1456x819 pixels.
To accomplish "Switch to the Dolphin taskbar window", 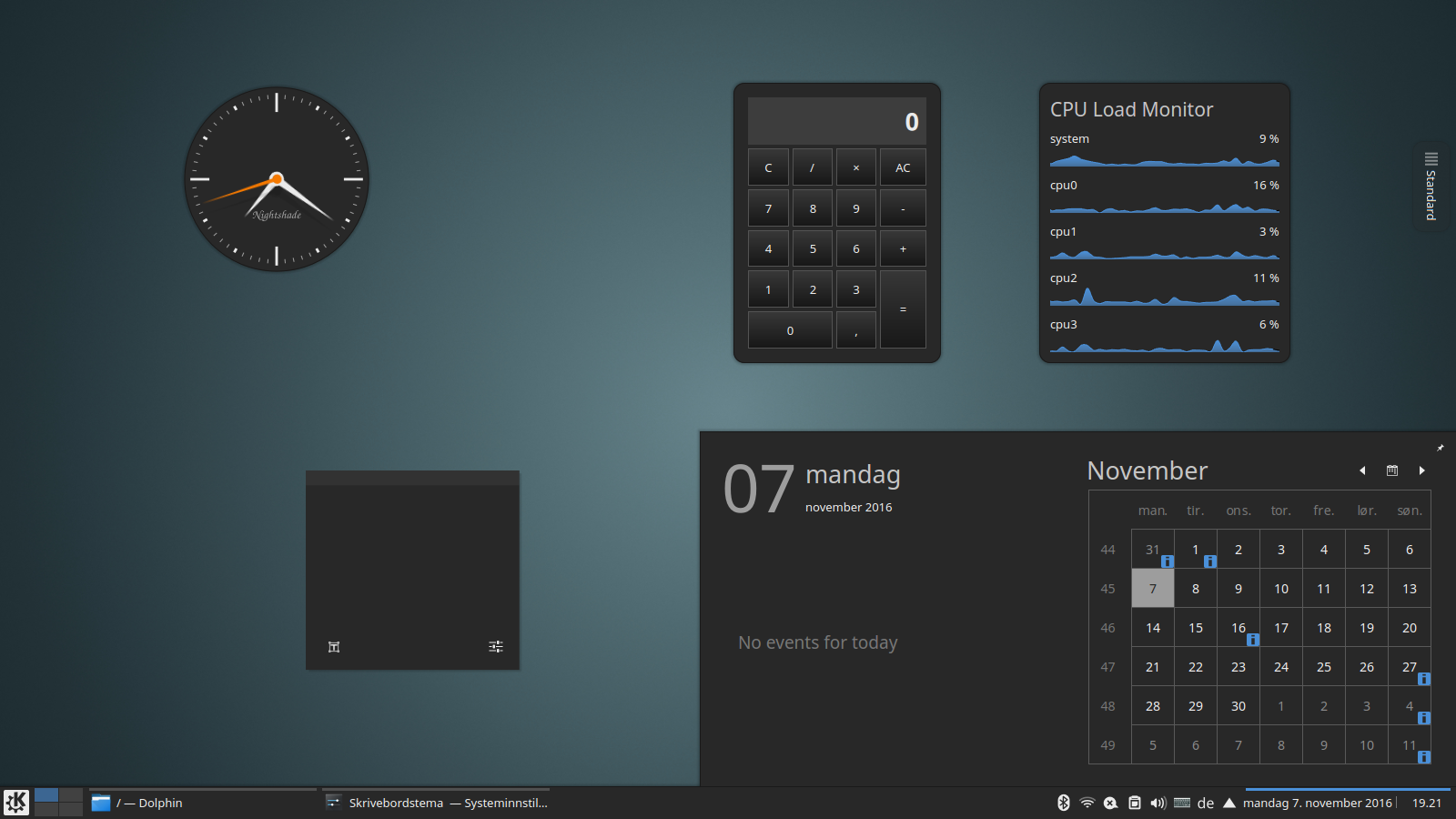I will pos(203,803).
